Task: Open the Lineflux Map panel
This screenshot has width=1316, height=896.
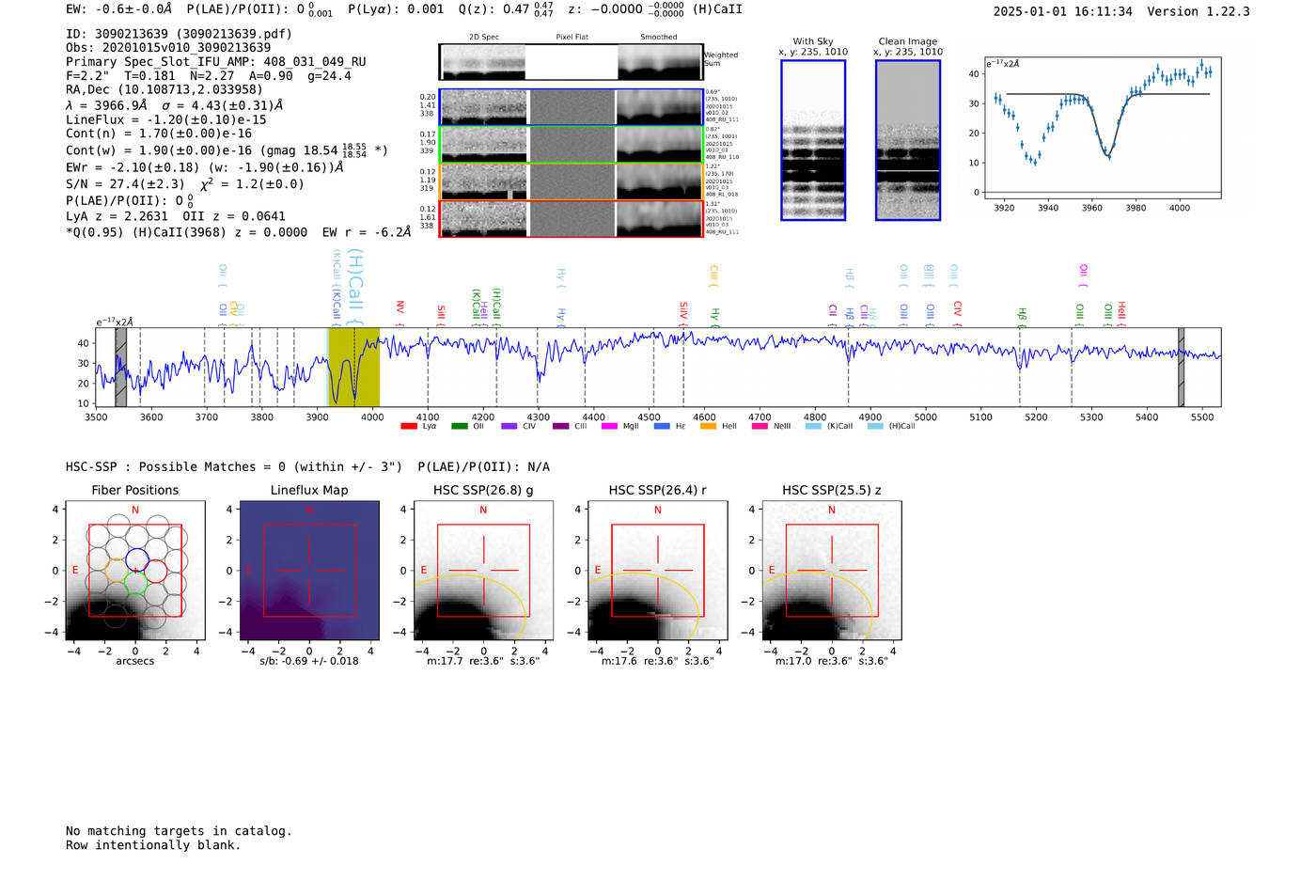Action: [309, 572]
